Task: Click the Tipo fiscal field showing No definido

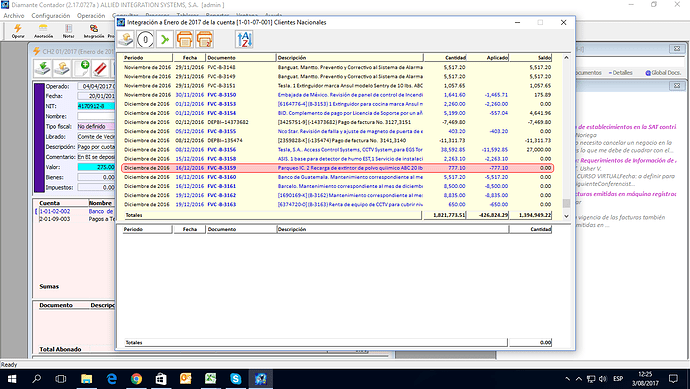Action: tap(96, 126)
